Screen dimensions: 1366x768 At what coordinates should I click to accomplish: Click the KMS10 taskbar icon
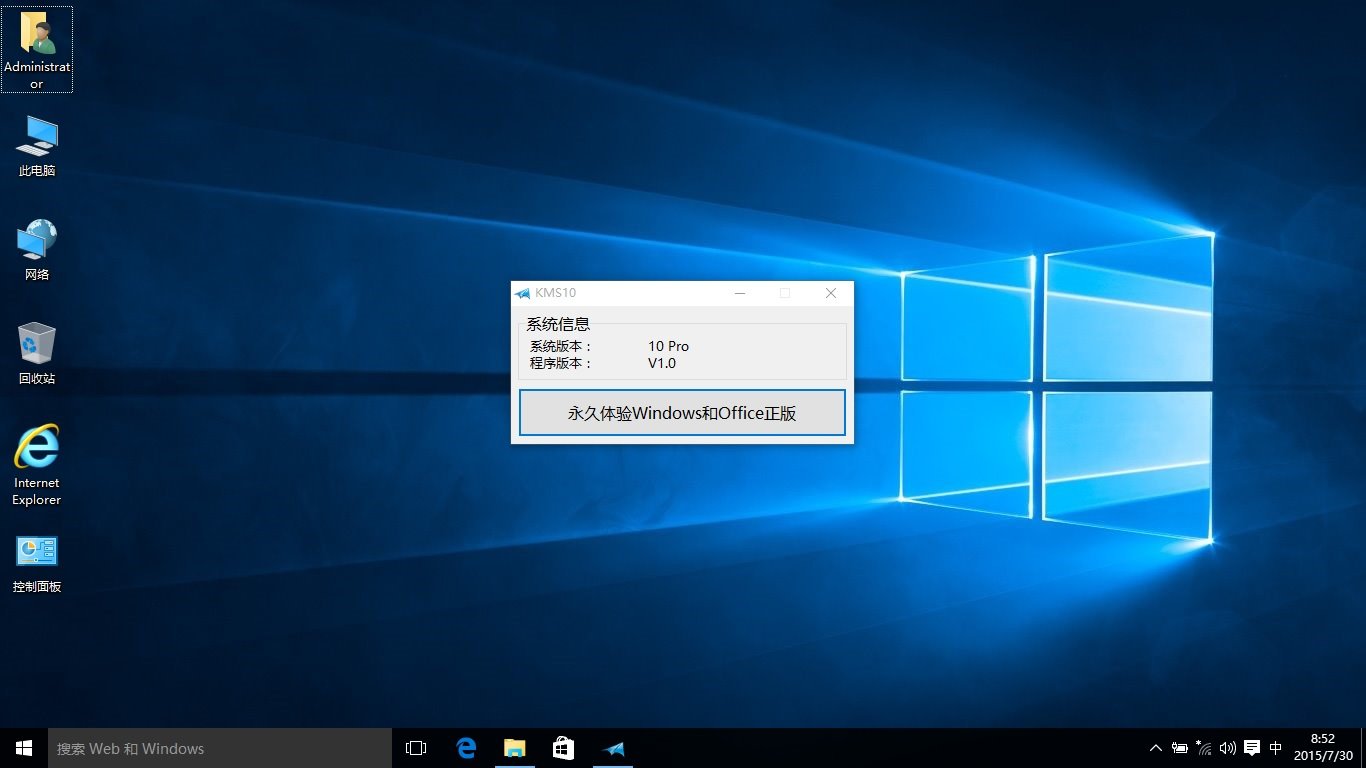tap(613, 748)
